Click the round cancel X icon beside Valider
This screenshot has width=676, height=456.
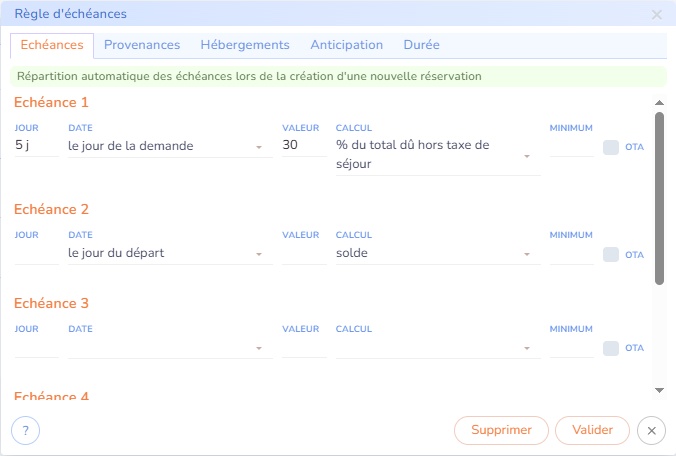651,430
